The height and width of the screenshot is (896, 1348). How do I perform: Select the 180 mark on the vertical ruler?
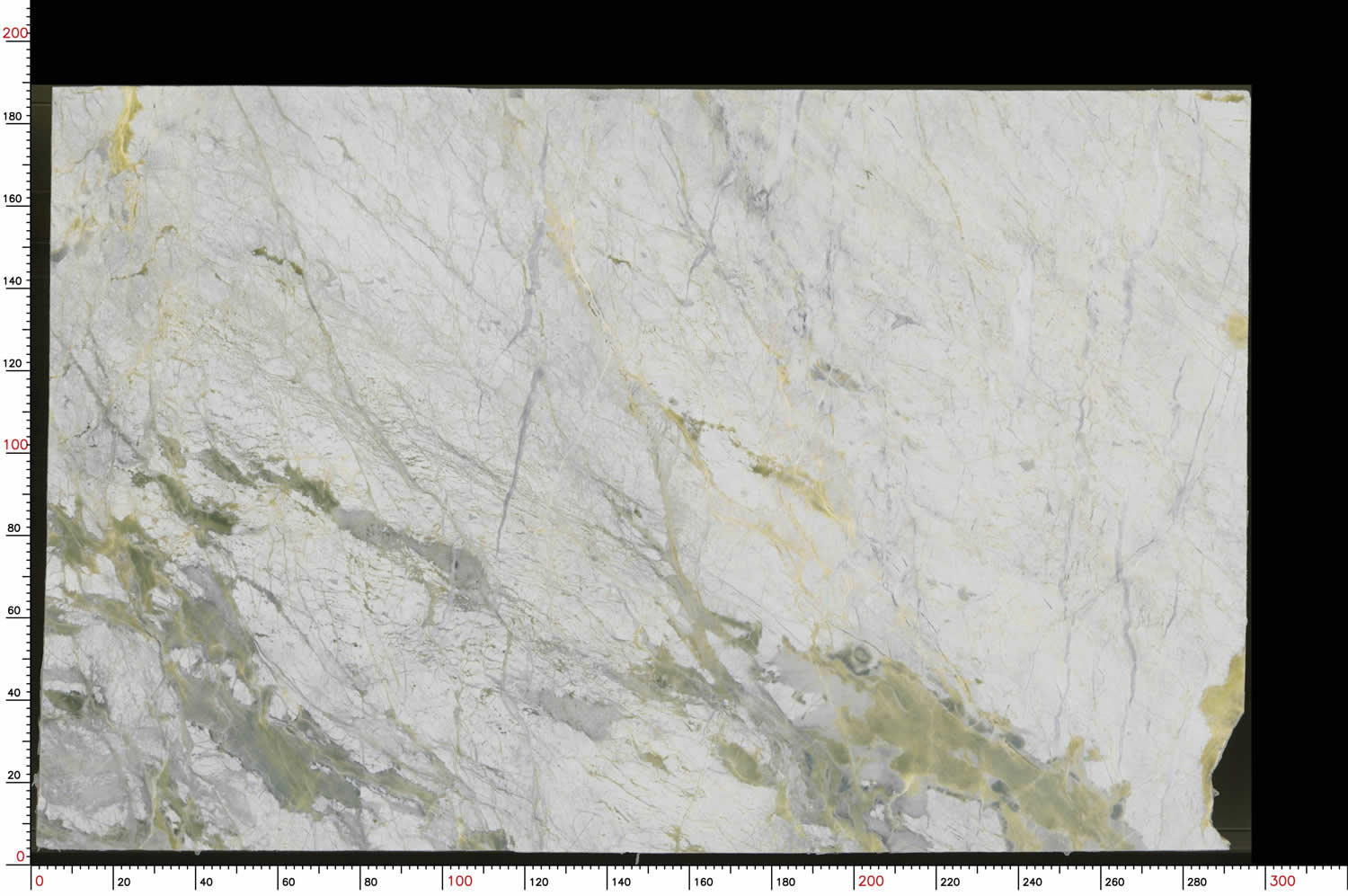click(13, 116)
